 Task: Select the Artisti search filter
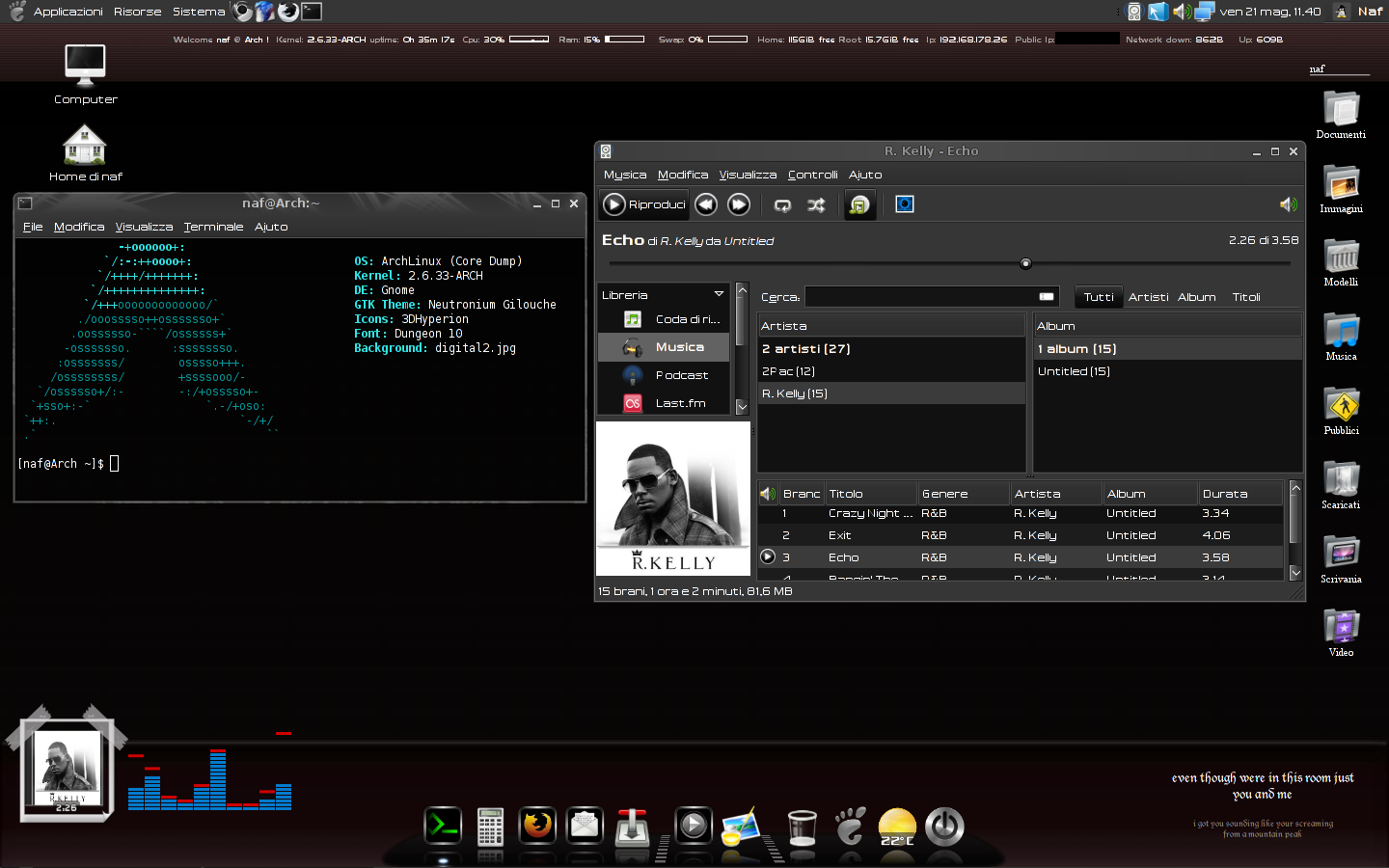(x=1148, y=297)
